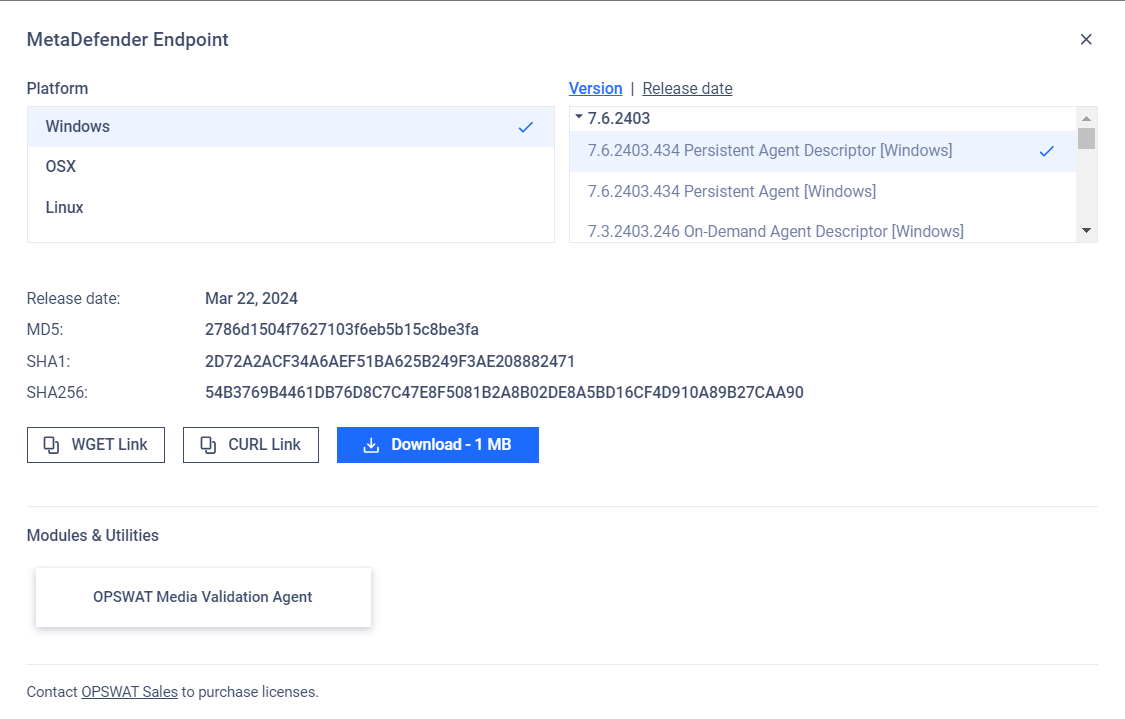Image resolution: width=1125 pixels, height=719 pixels.
Task: Click the version list scrollbar thumb
Action: 1086,138
